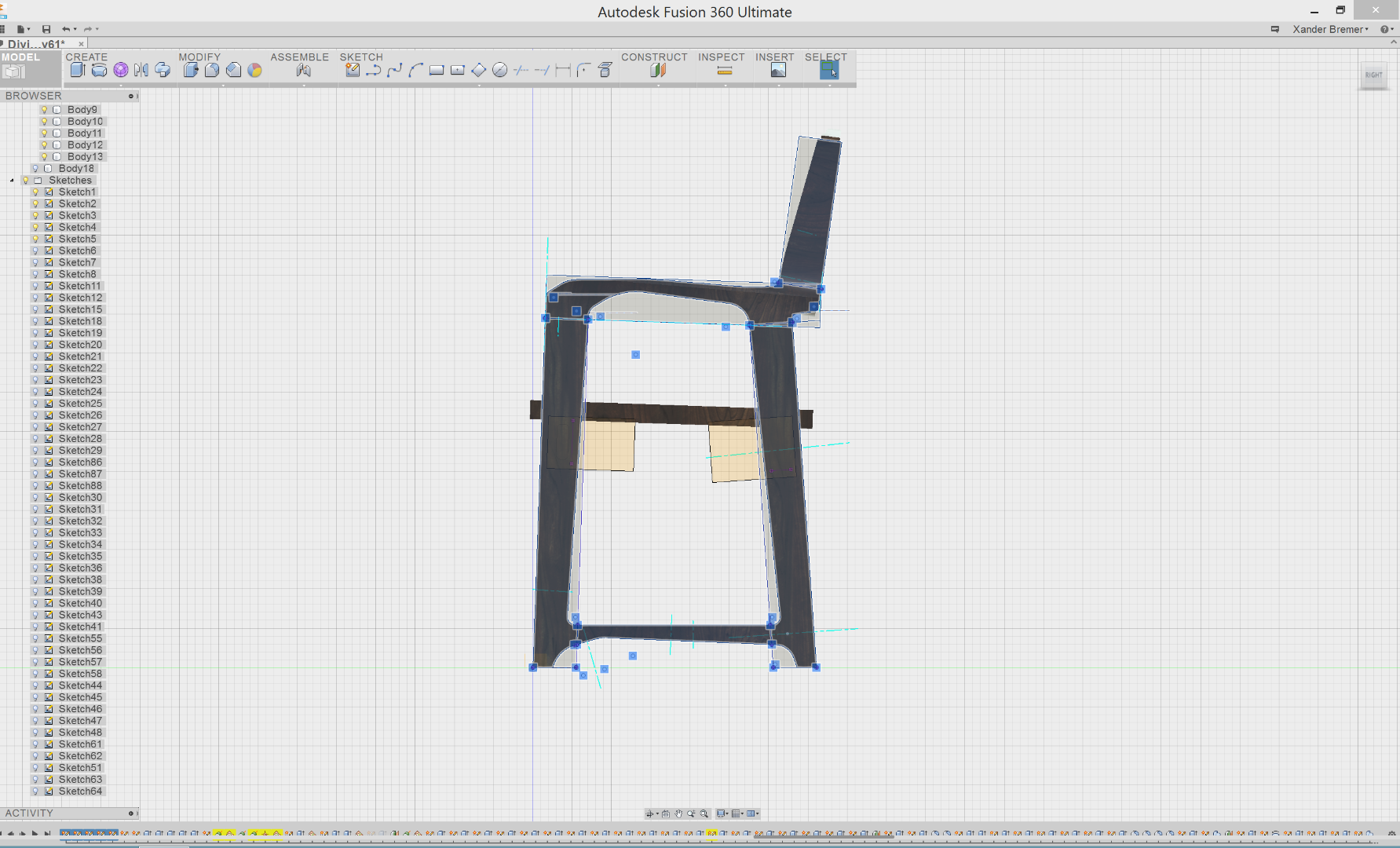The width and height of the screenshot is (1400, 848).
Task: Click the Select window tool icon
Action: pyautogui.click(x=829, y=70)
